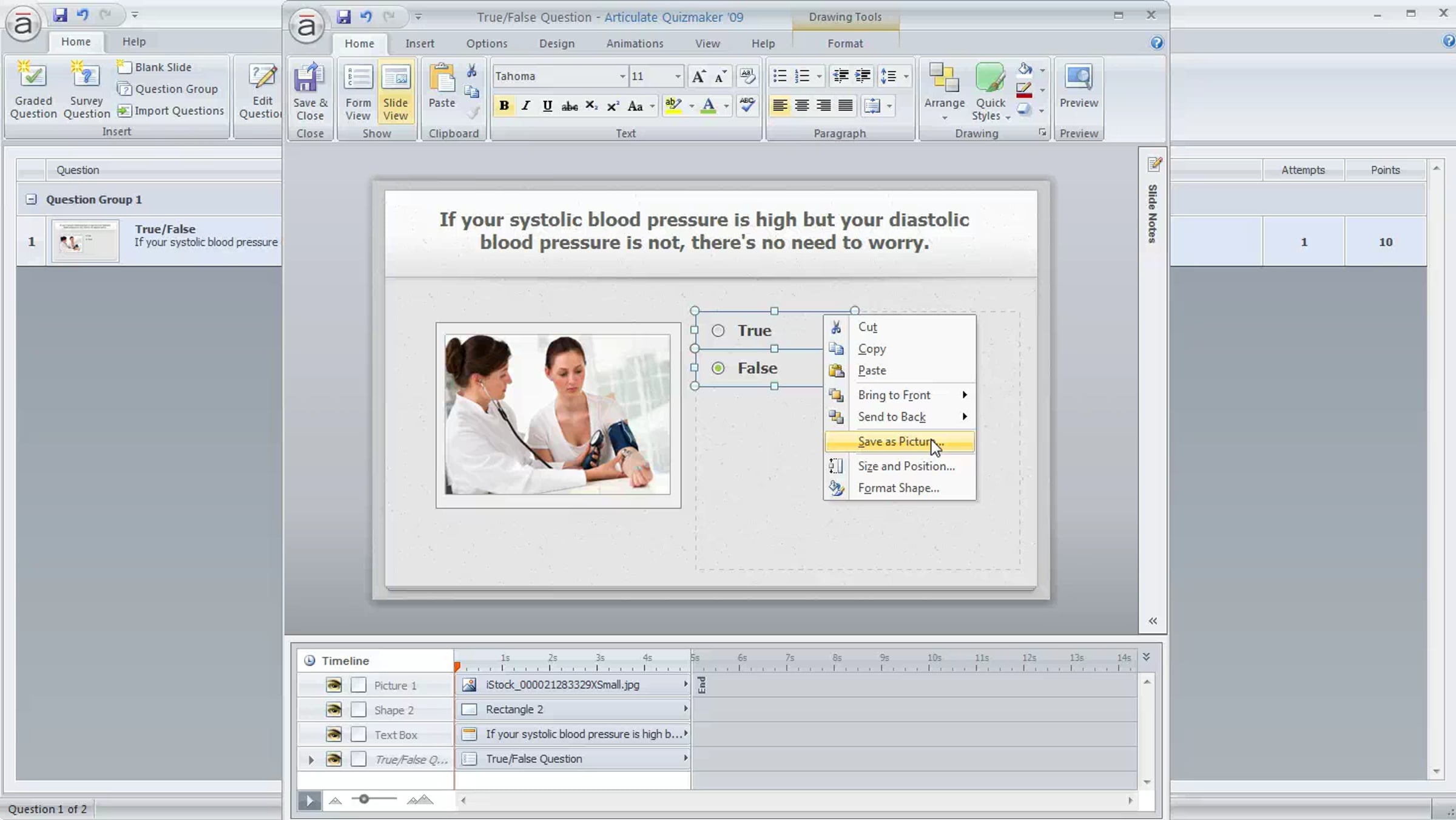Viewport: 1456px width, 820px height.
Task: Open the Slide Notes panel icon
Action: 1154,164
